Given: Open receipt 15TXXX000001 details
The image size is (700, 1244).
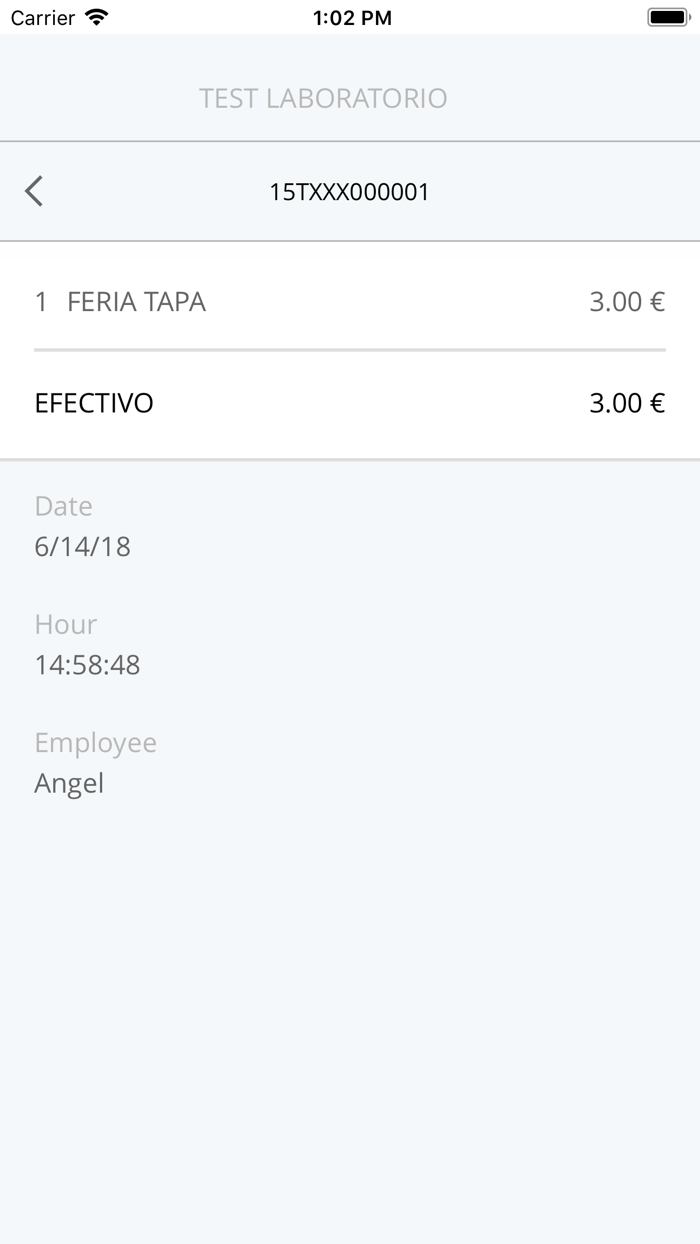Looking at the screenshot, I should (350, 191).
